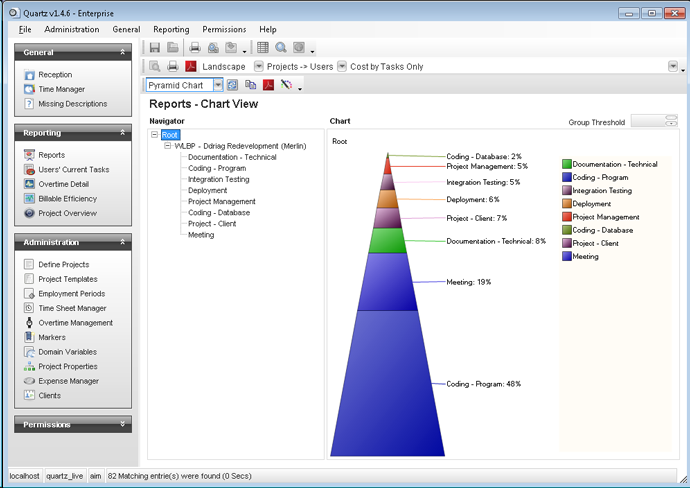Open the Projects -> Users grouping dropdown
This screenshot has width=690, height=488.
point(259,66)
